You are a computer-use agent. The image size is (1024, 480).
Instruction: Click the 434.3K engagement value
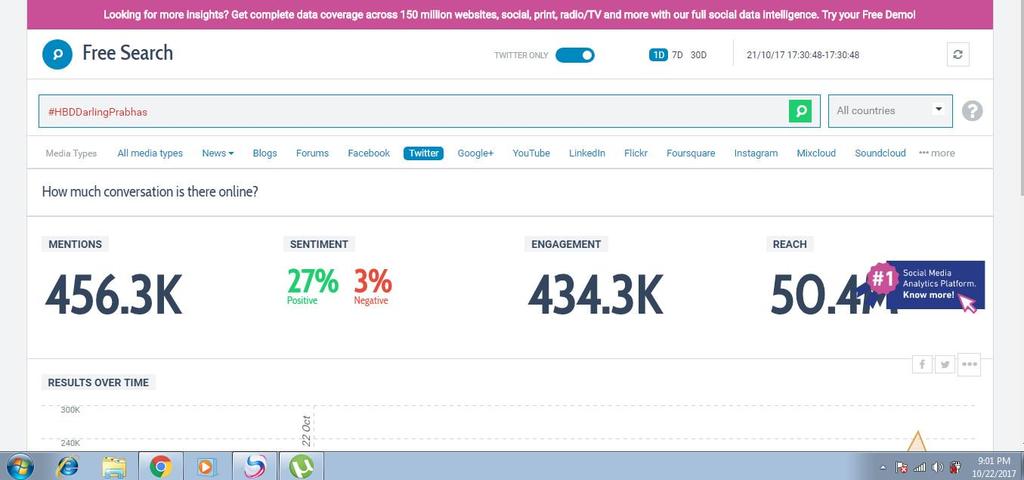(x=596, y=295)
